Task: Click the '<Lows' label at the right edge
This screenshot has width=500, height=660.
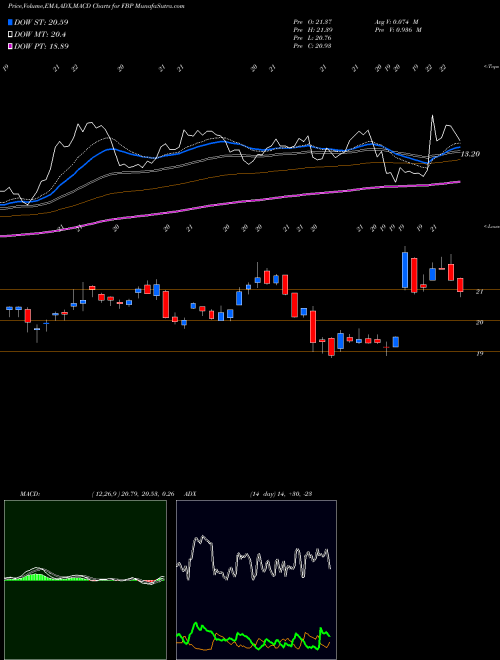Action: point(491,226)
